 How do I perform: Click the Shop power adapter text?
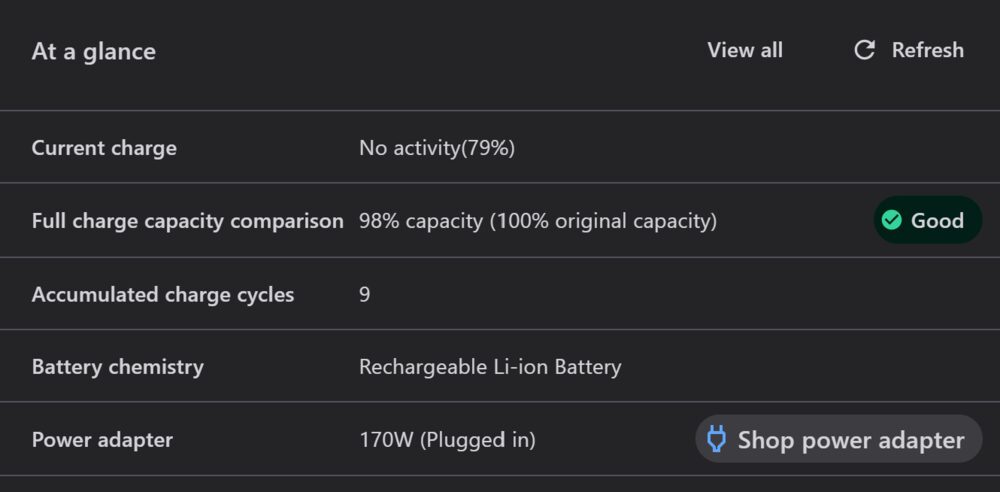click(851, 440)
